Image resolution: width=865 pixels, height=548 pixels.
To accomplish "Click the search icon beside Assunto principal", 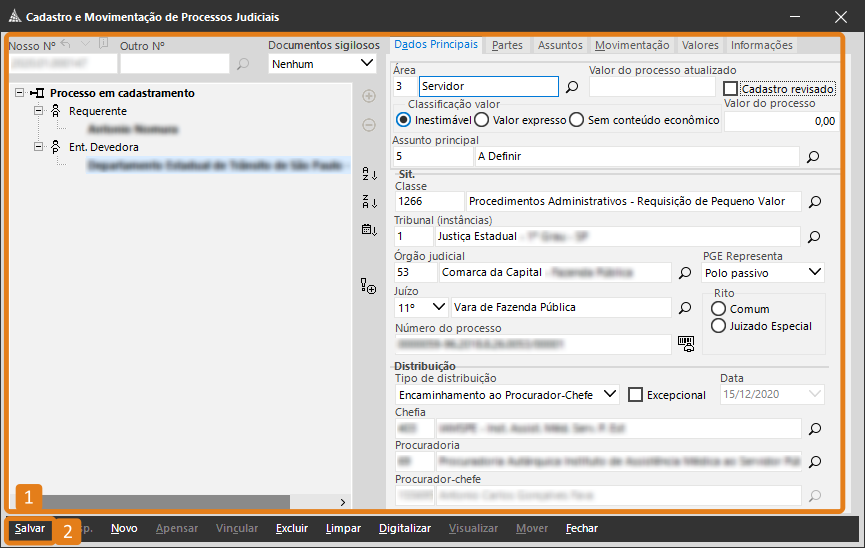I will coord(813,157).
